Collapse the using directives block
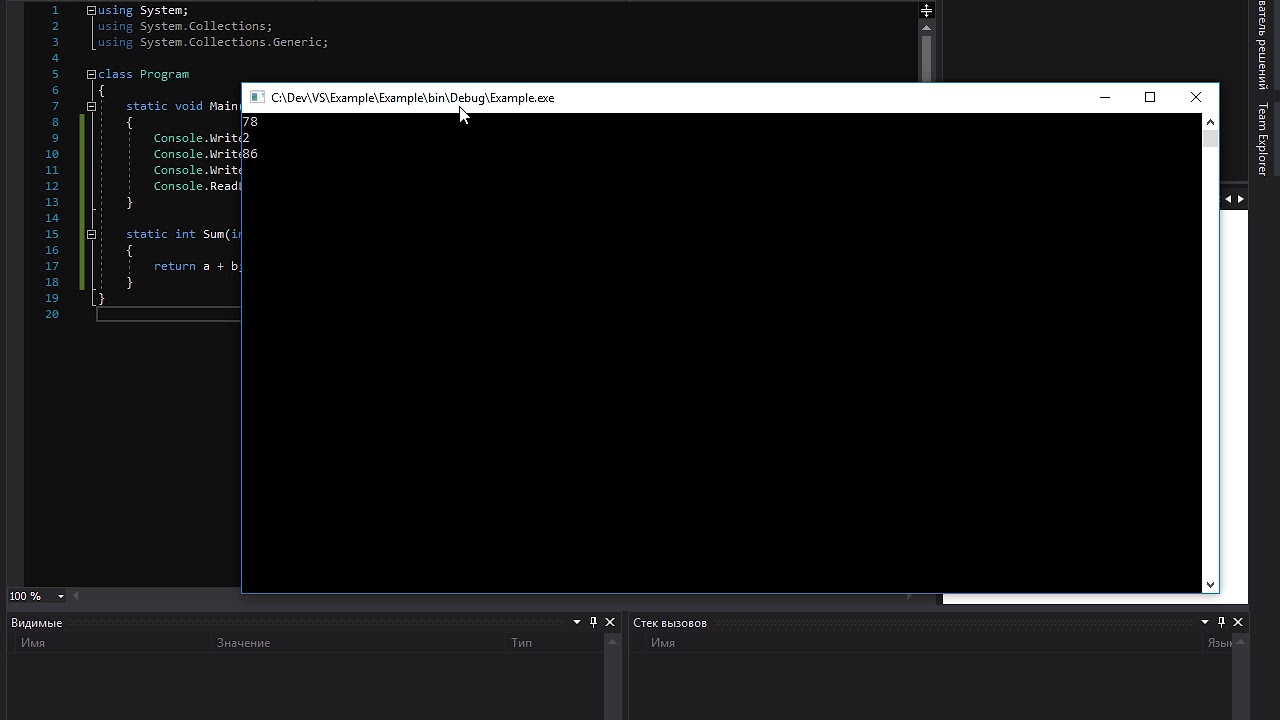Screen dimensions: 1280x720 [91, 10]
